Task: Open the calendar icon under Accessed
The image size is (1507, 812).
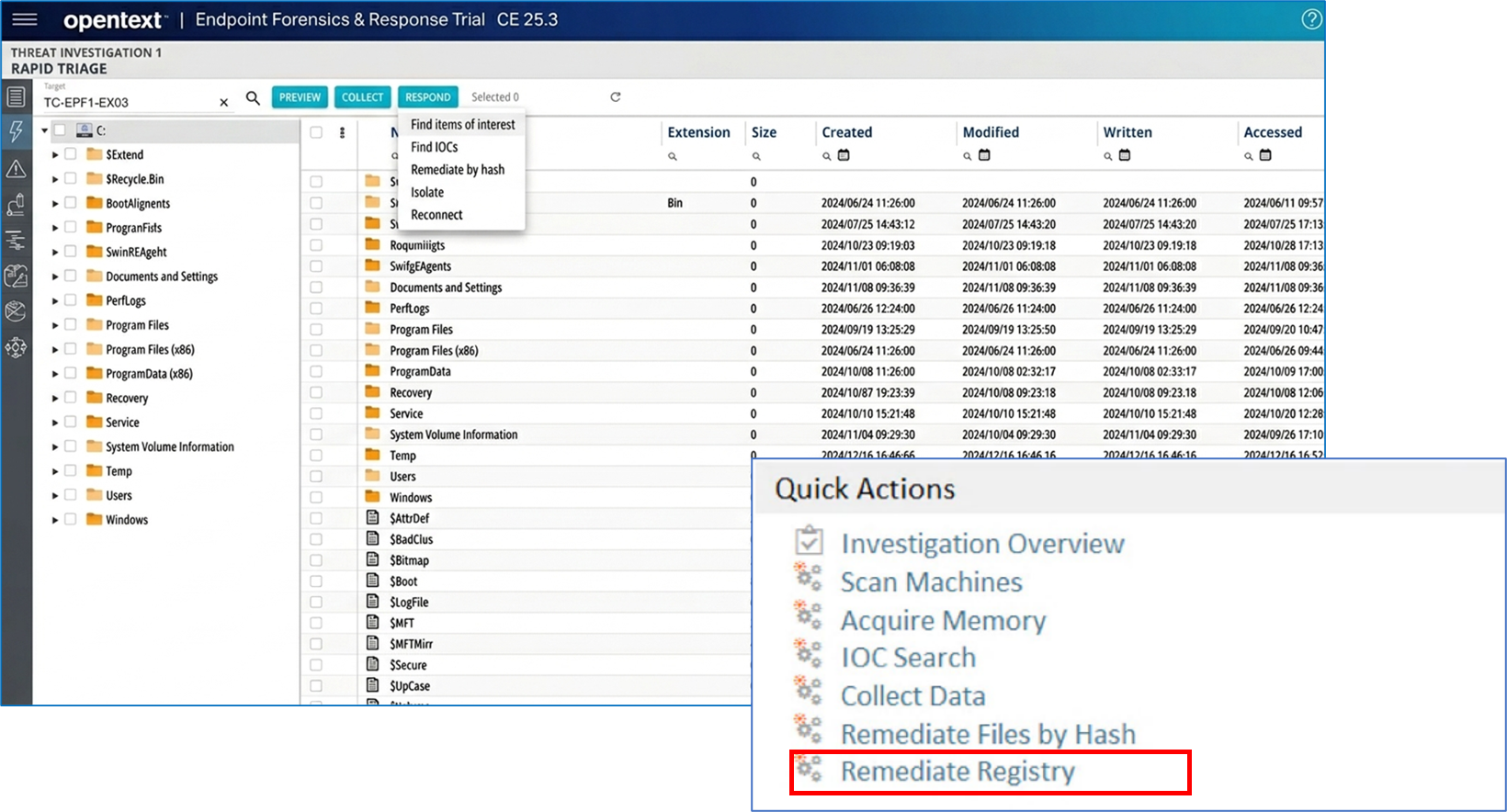Action: [x=1265, y=155]
